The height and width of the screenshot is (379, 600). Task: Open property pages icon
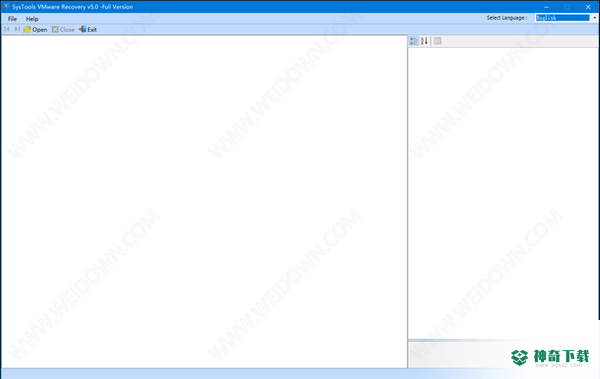(437, 41)
